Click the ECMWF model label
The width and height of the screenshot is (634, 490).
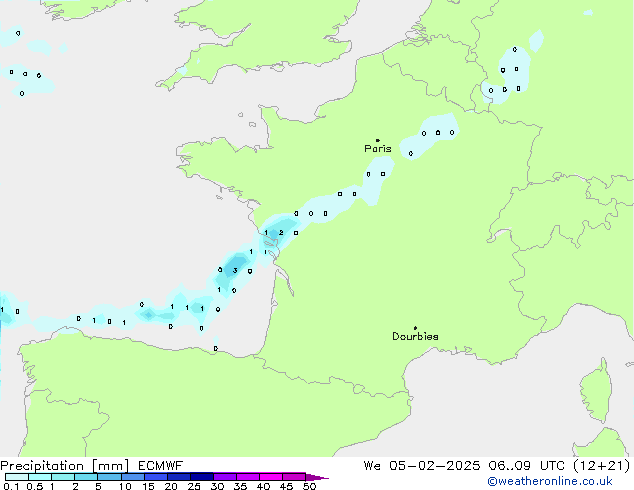point(161,466)
